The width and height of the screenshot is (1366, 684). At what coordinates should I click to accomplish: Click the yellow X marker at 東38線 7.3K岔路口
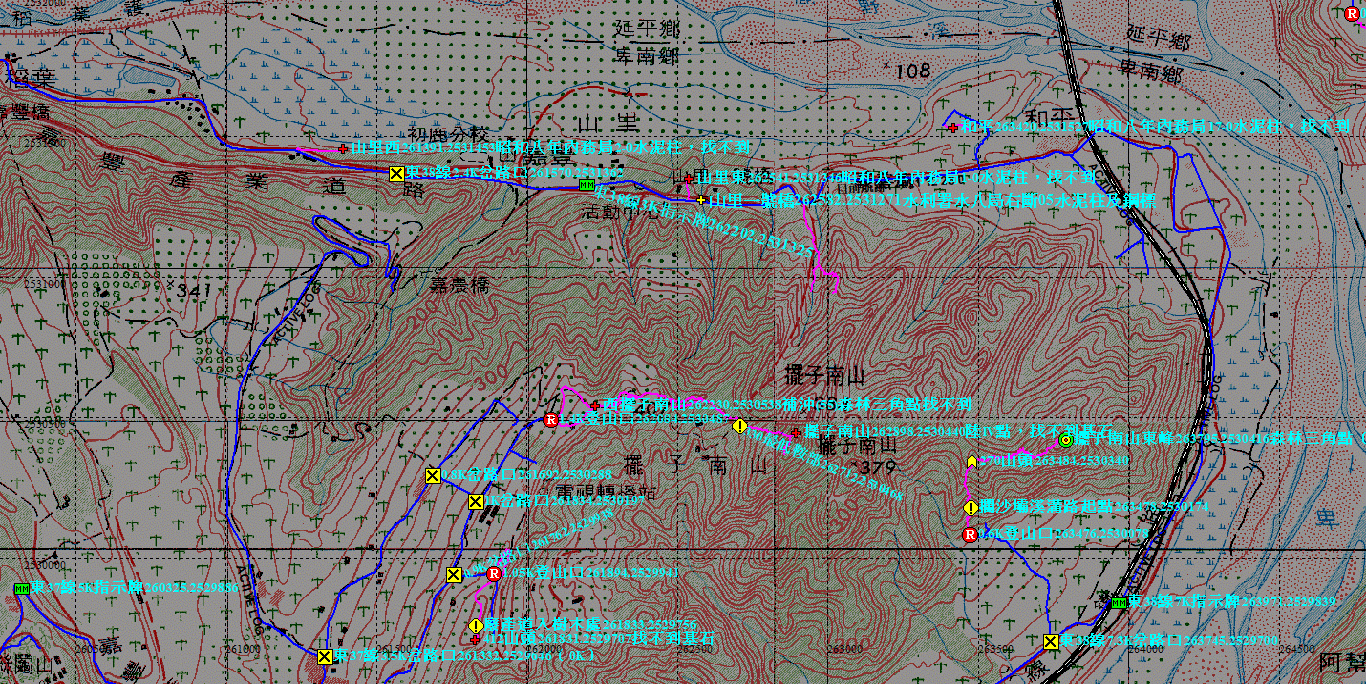[1051, 641]
